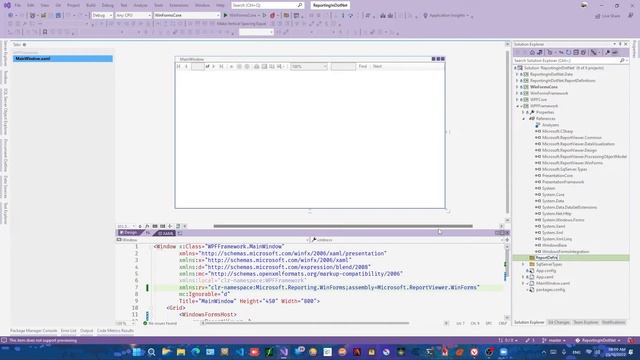The height and width of the screenshot is (360, 640).
Task: Click the Solution Explorer home icon
Action: pyautogui.click(x=532, y=52)
